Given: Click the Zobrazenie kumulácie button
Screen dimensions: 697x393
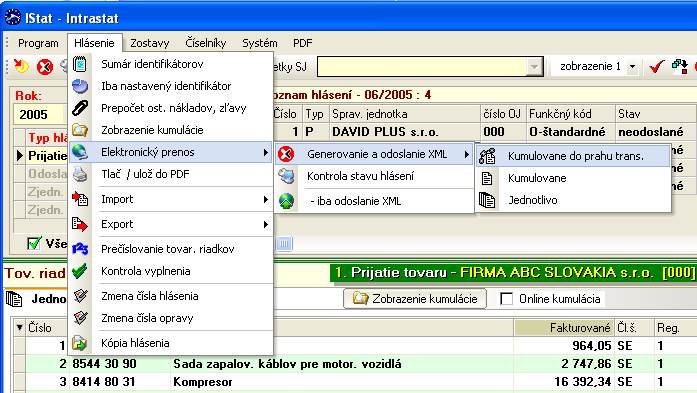Looking at the screenshot, I should tap(415, 298).
